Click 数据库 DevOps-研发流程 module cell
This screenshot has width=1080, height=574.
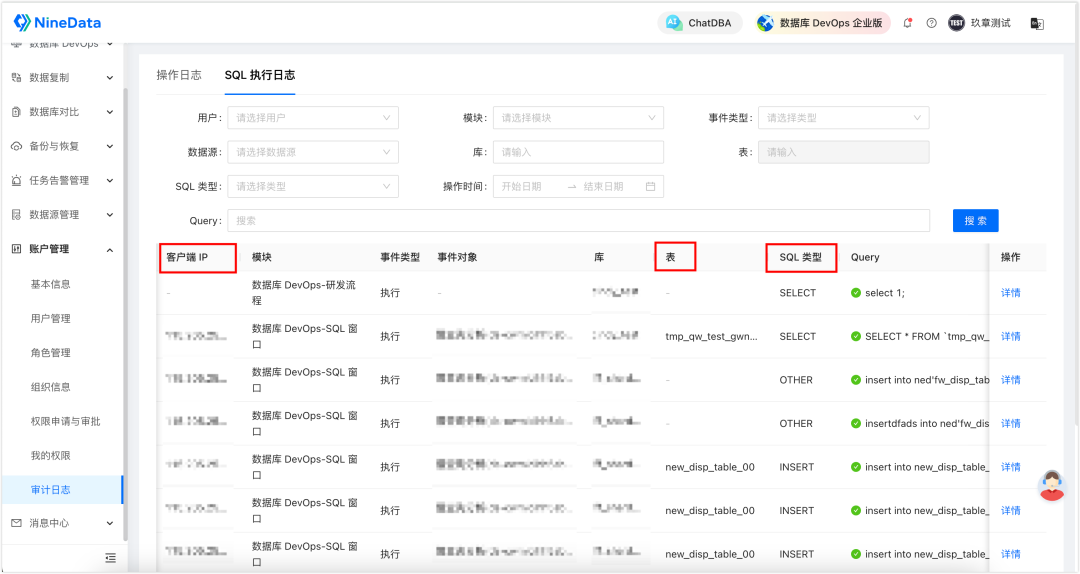pyautogui.click(x=304, y=293)
